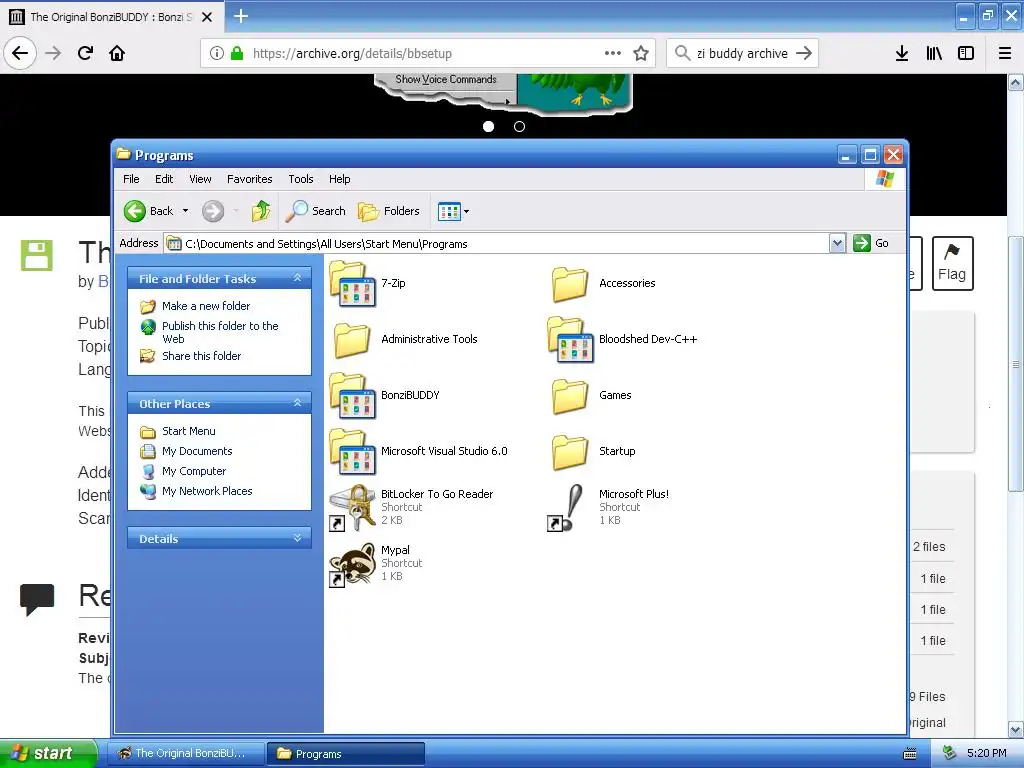Open the browser hamburger menu
1024x768 pixels.
coord(1005,53)
